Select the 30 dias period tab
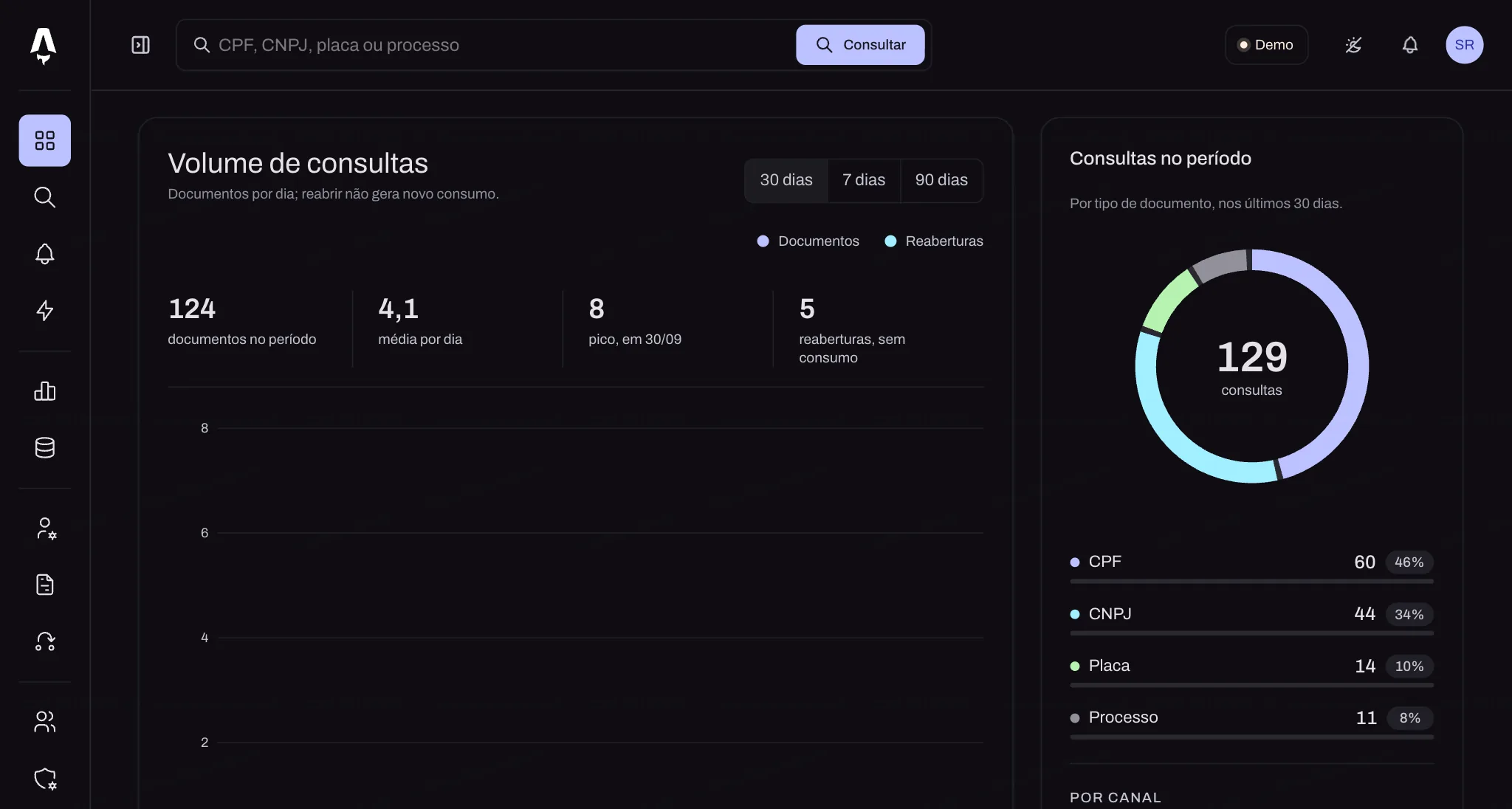The image size is (1512, 809). pos(786,180)
